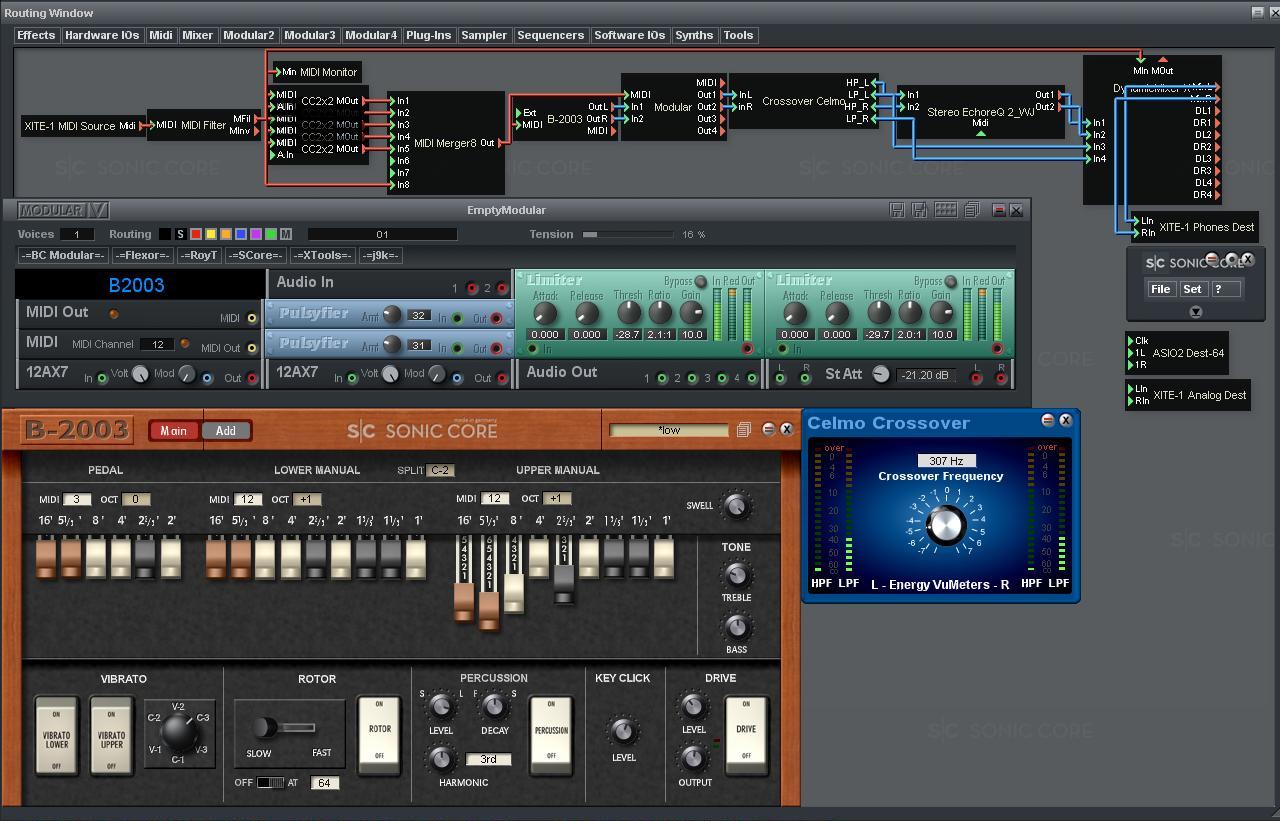Click the KEY CLICK level knob
This screenshot has width=1281, height=821.
tap(622, 732)
